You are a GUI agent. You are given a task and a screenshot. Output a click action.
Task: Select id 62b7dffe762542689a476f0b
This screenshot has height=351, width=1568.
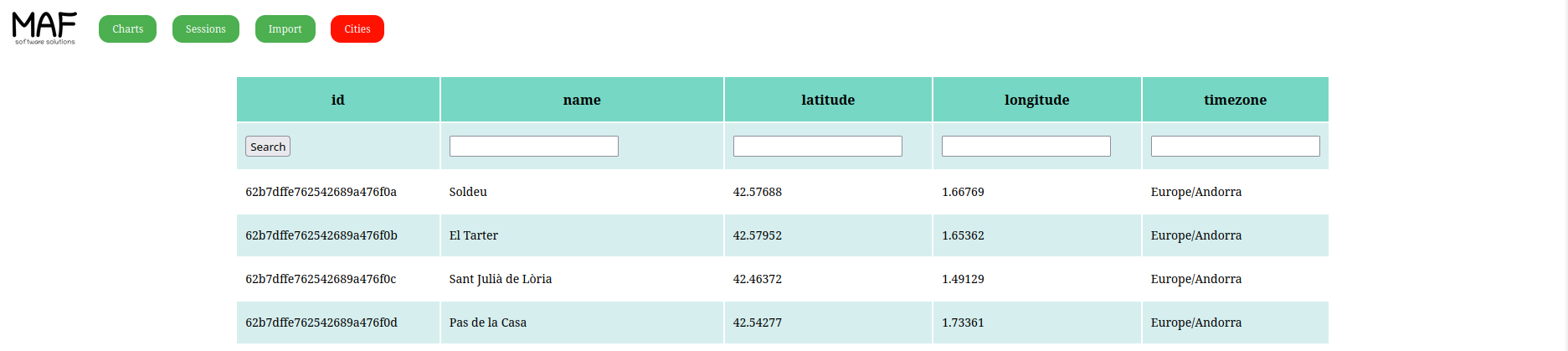pyautogui.click(x=321, y=235)
